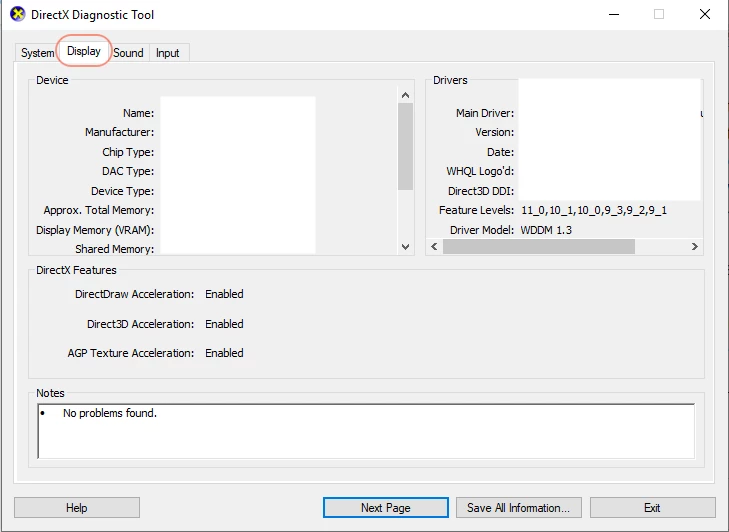Switch to the Sound tab

point(128,53)
